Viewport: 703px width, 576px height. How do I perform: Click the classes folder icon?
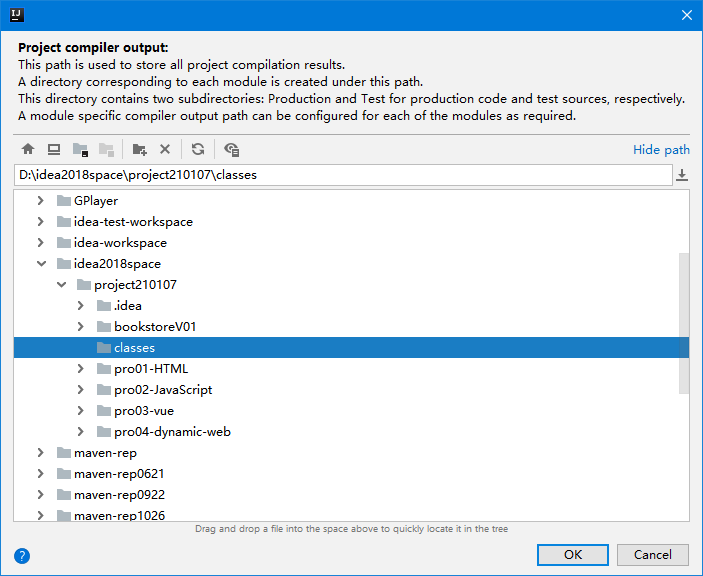click(x=104, y=347)
